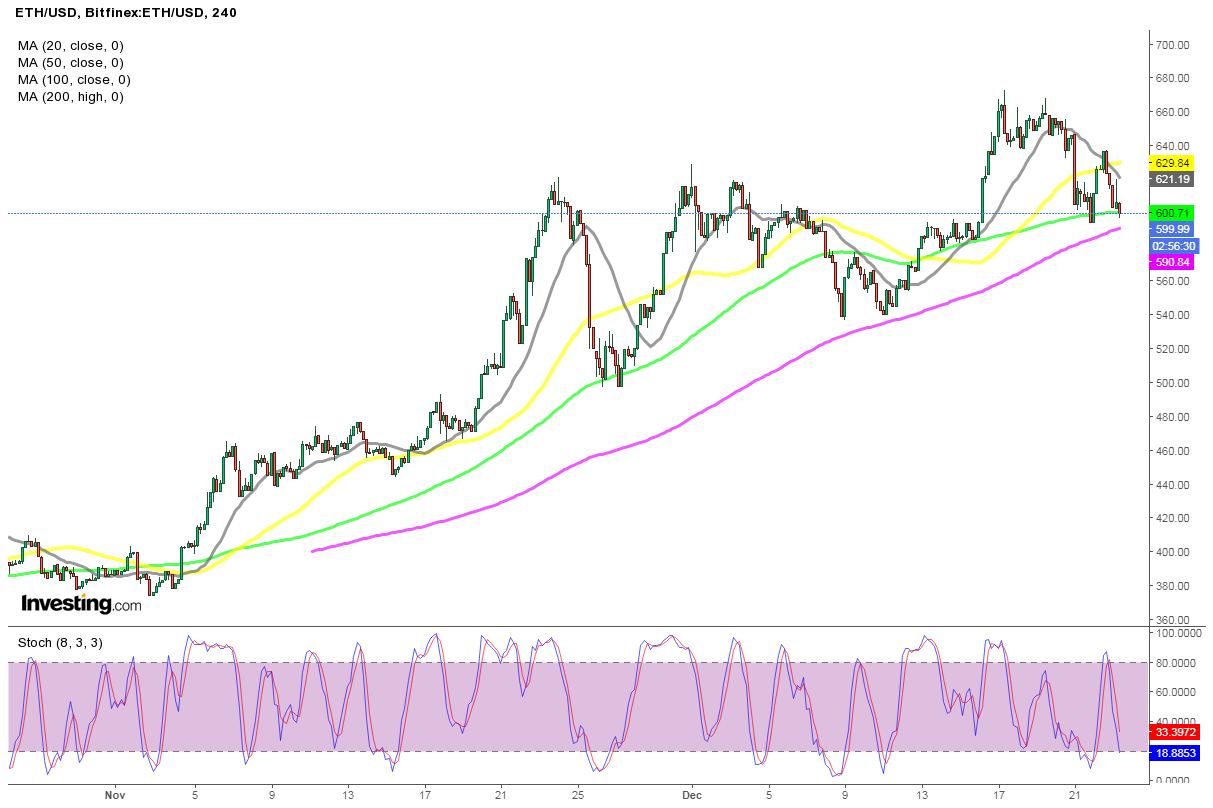Select the MA (20, close, 0) indicator label
1213x808 pixels.
[70, 45]
